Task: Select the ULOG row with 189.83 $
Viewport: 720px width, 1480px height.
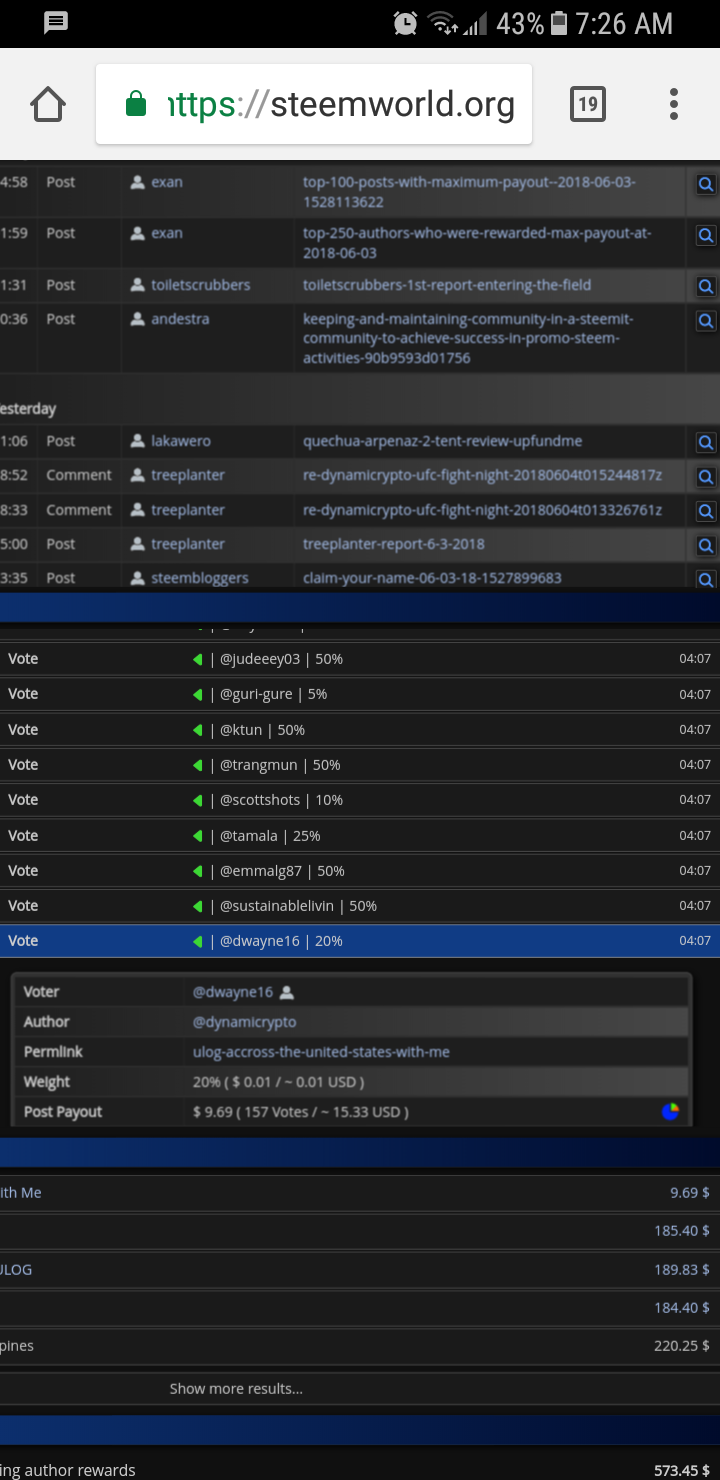Action: (x=360, y=1269)
